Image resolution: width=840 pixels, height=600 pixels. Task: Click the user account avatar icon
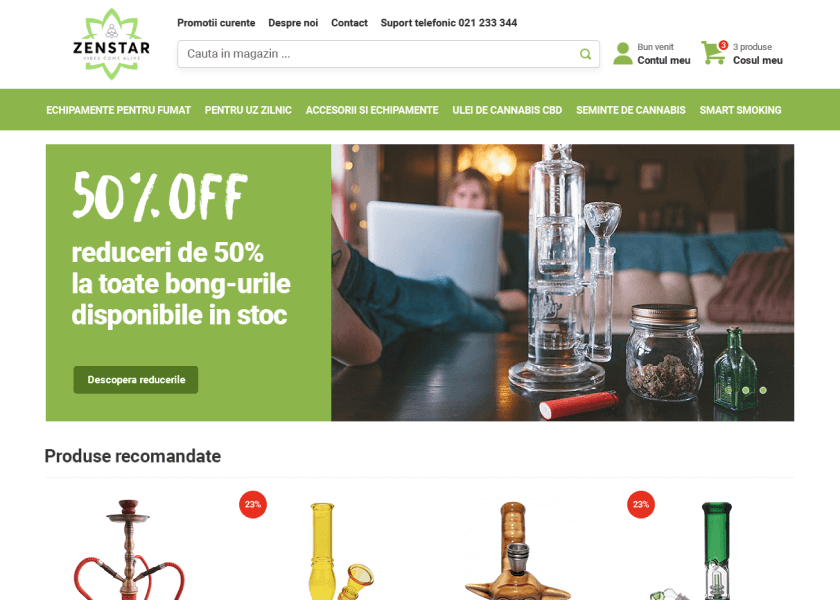[622, 54]
